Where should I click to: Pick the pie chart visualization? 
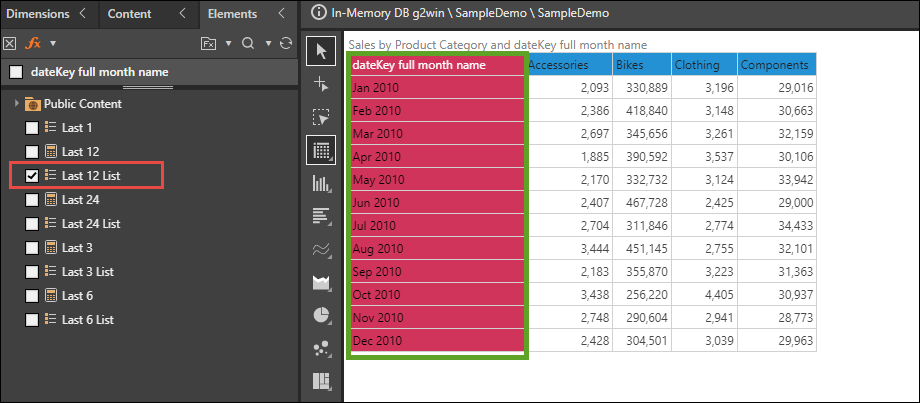click(x=321, y=315)
